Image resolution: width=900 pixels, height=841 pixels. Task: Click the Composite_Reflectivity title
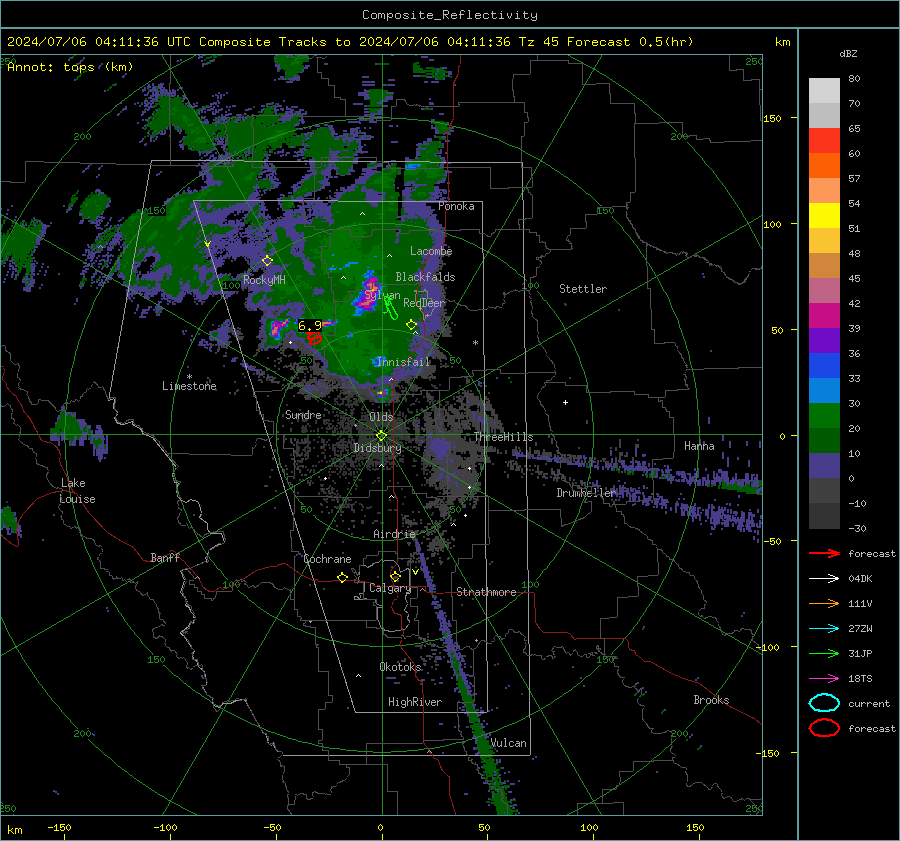pos(450,15)
